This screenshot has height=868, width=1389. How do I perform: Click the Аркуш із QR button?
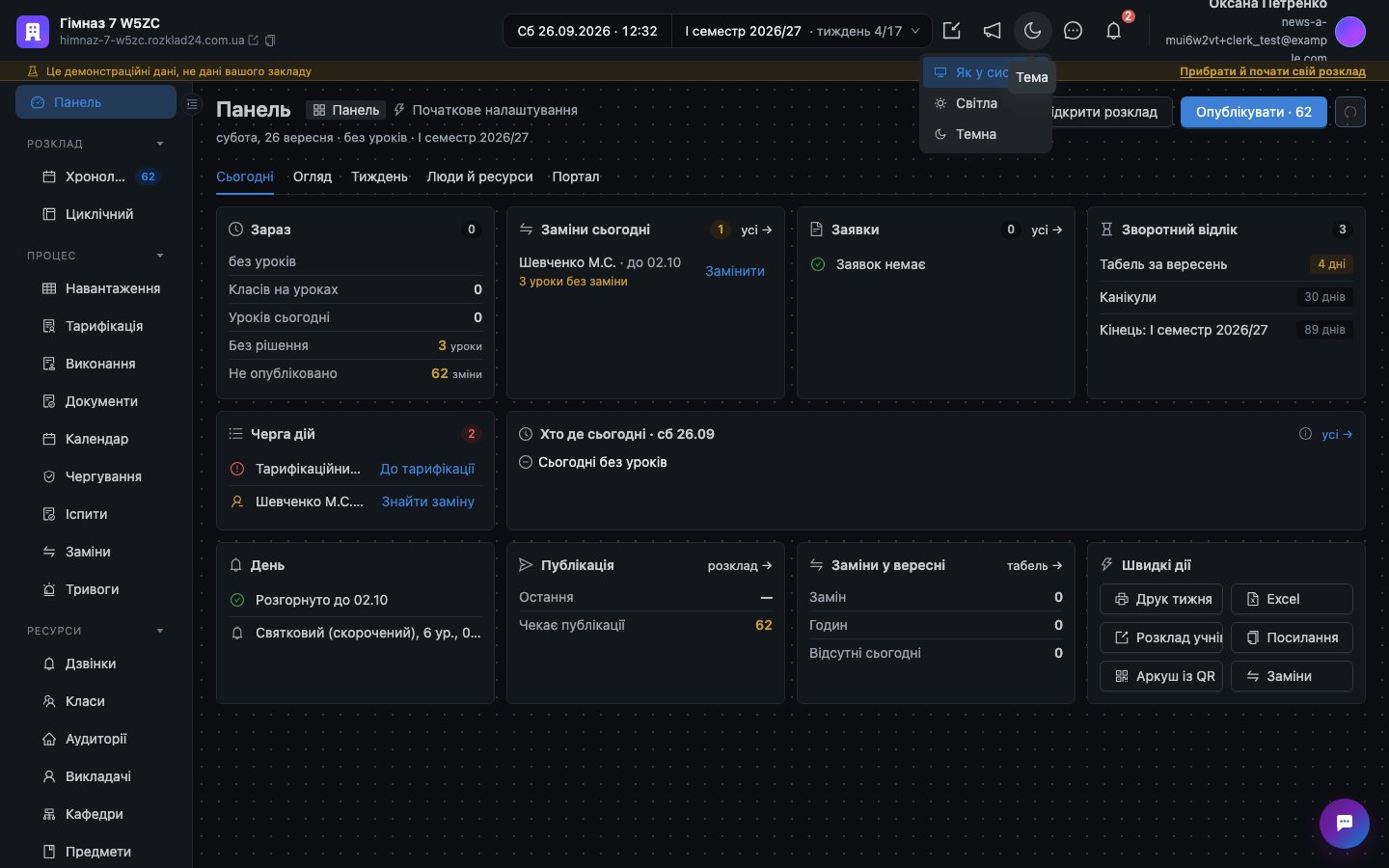(x=1161, y=676)
